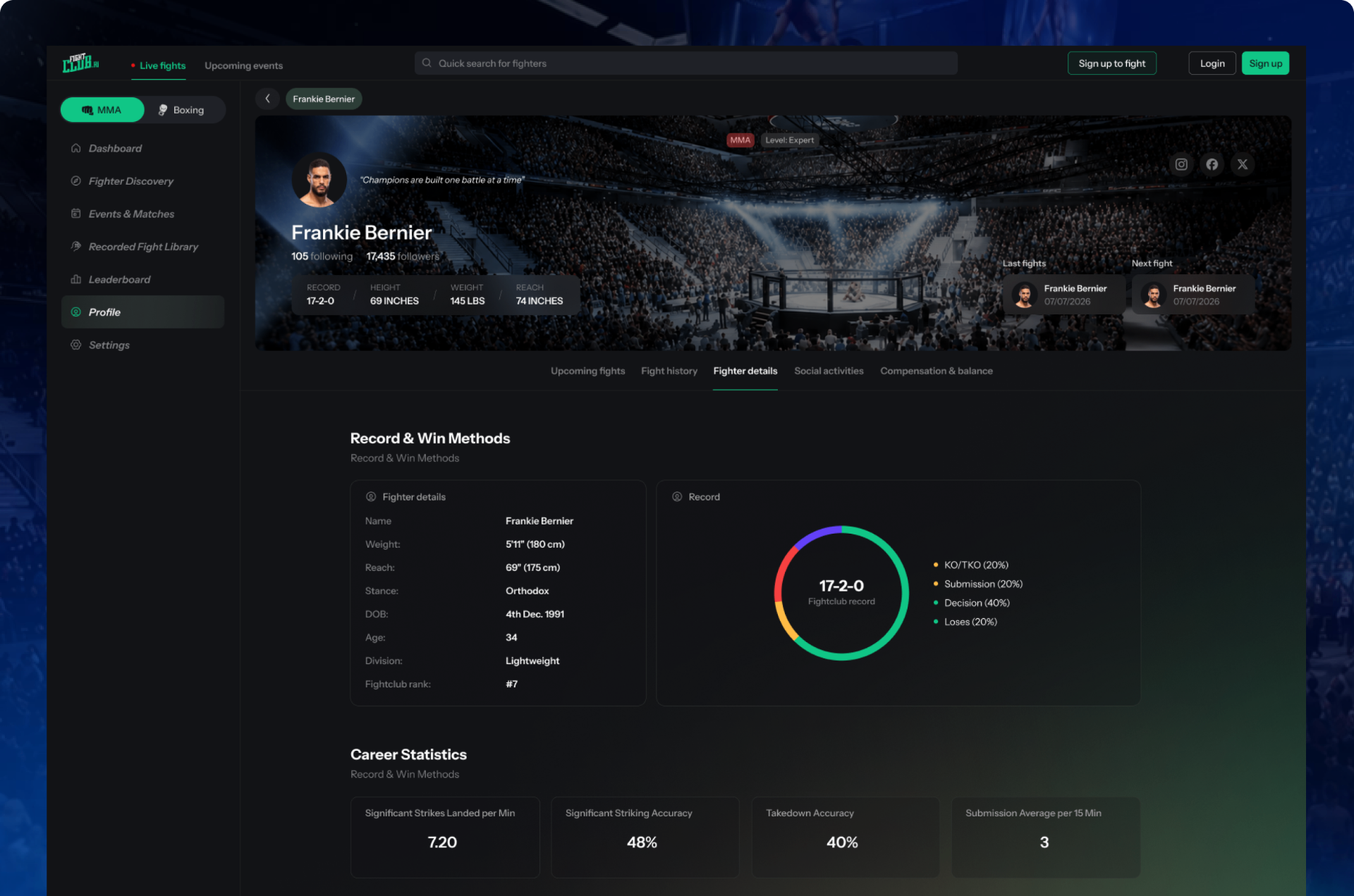This screenshot has width=1354, height=896.
Task: Click the Orthodox stance value
Action: (x=527, y=591)
